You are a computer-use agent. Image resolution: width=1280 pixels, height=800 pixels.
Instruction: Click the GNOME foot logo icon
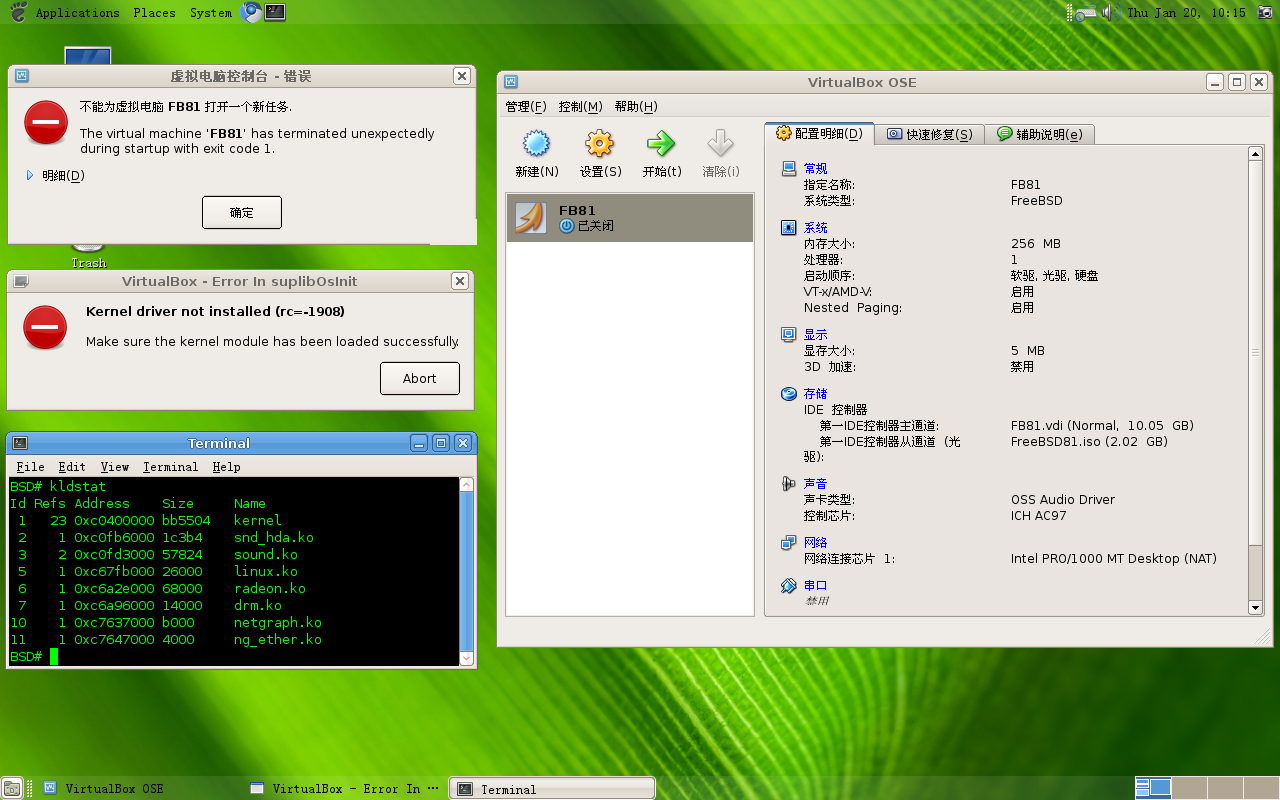pos(18,12)
